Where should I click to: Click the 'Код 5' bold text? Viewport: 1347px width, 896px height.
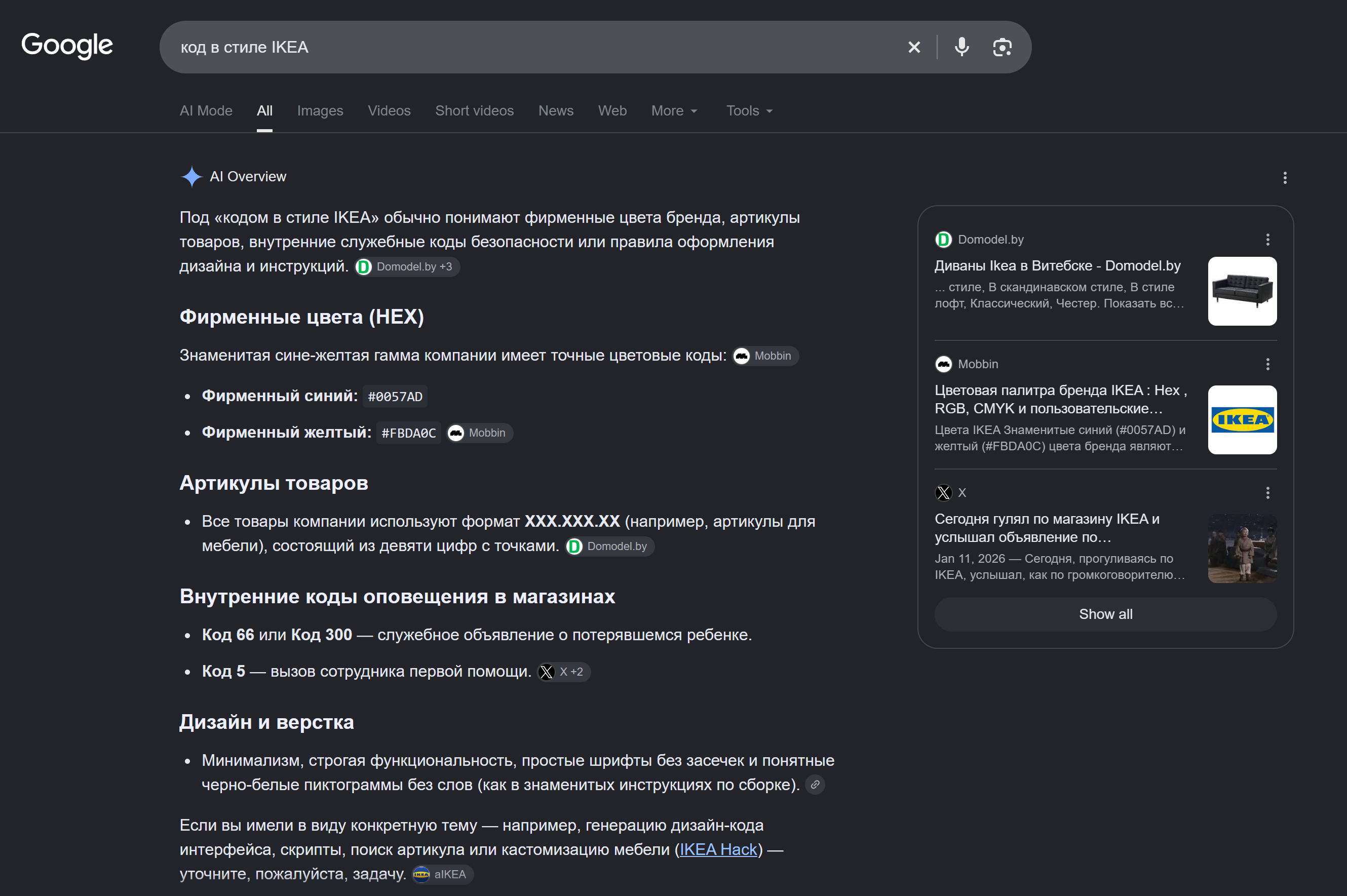(223, 672)
